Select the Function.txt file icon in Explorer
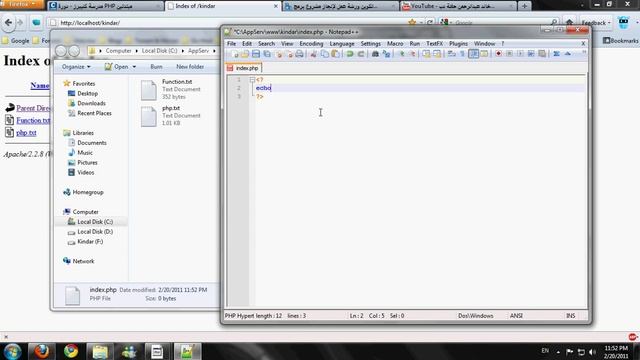The height and width of the screenshot is (360, 640). click(x=149, y=90)
